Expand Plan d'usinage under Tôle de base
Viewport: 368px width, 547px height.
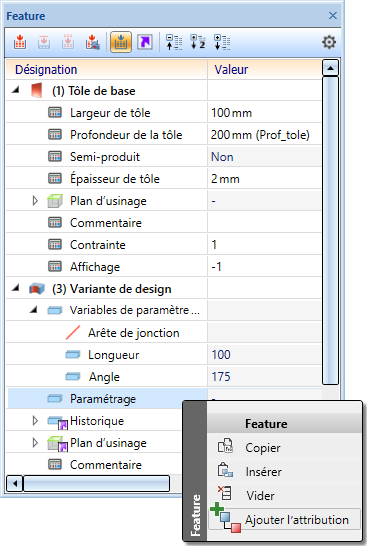[35, 201]
